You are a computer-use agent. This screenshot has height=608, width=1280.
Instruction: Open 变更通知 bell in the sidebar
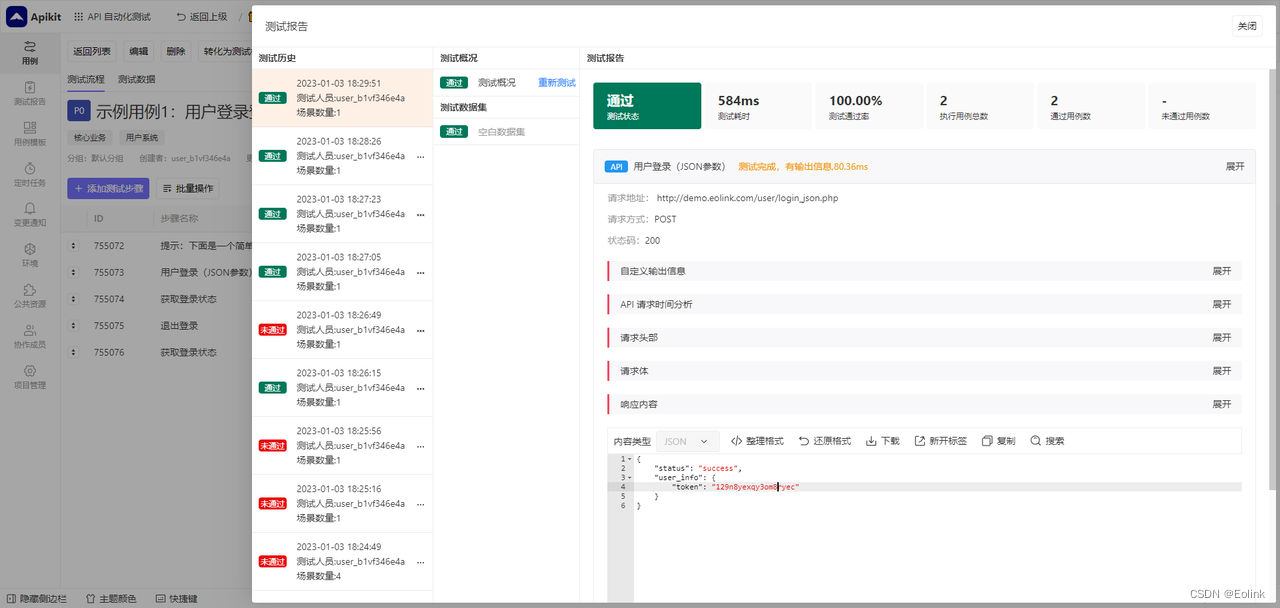30,215
